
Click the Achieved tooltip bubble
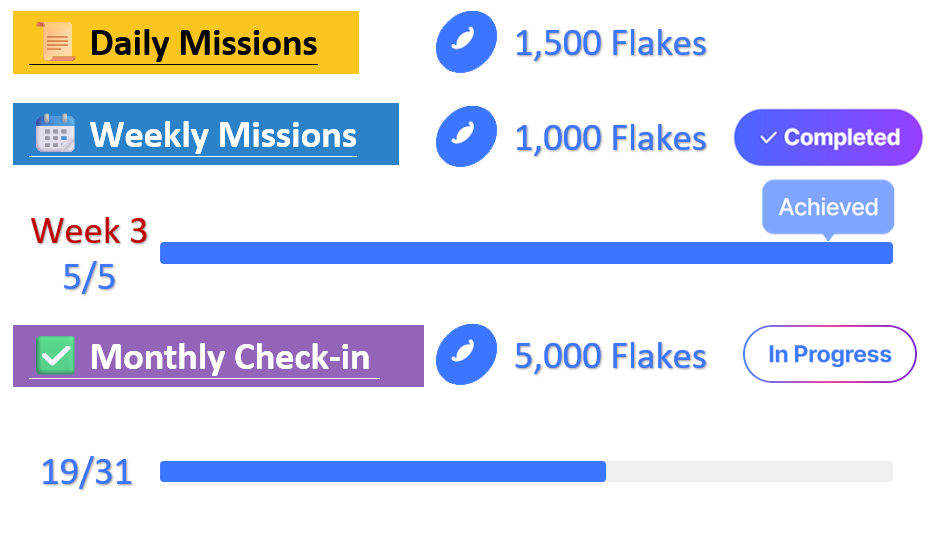tap(828, 207)
